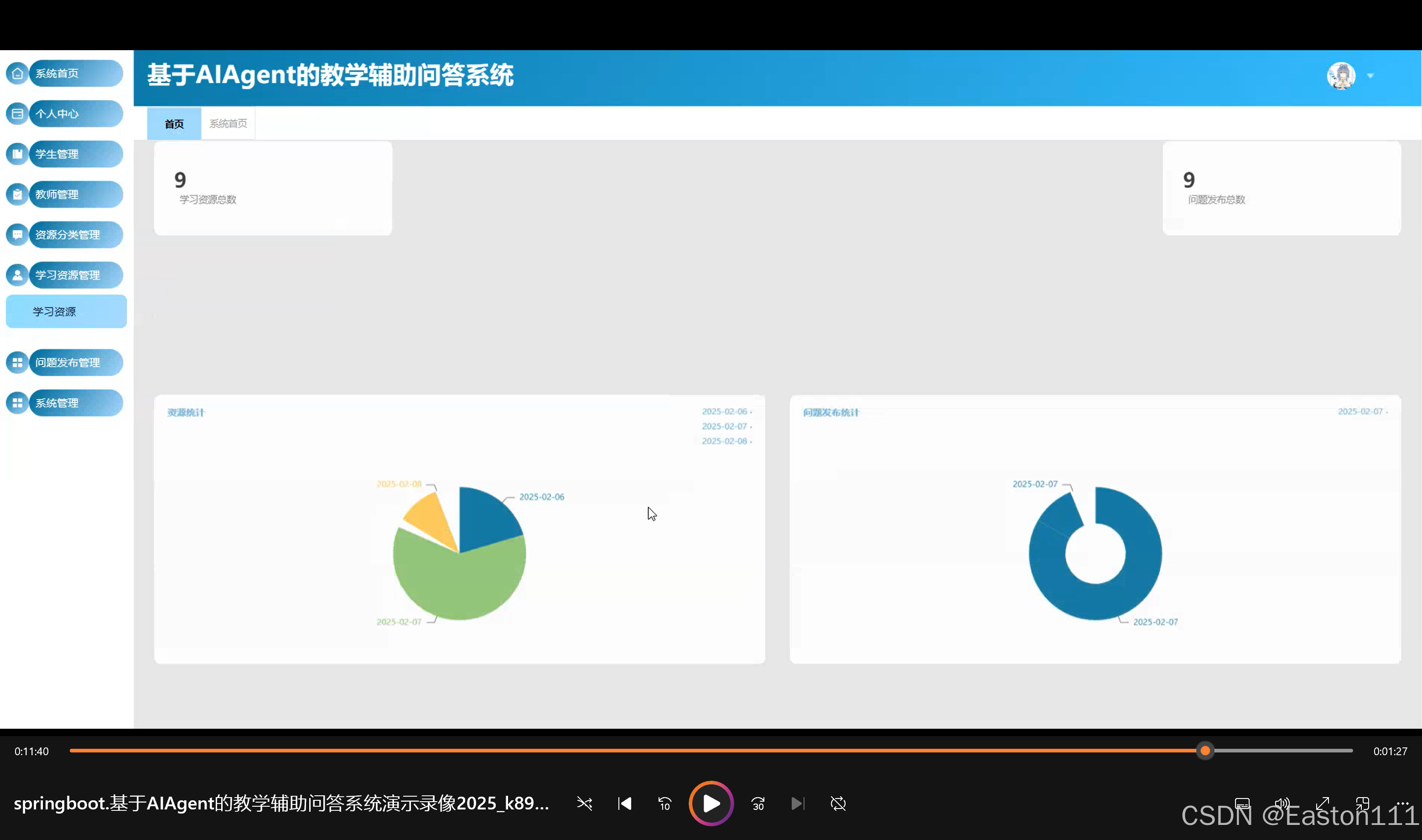
Task: Click the volume speaker icon
Action: coord(1282,803)
